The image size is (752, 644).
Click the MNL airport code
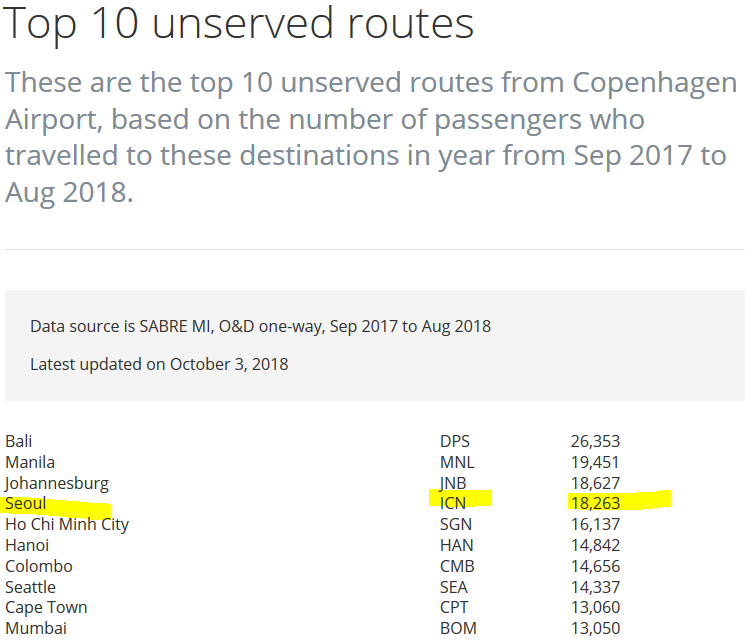click(x=457, y=462)
